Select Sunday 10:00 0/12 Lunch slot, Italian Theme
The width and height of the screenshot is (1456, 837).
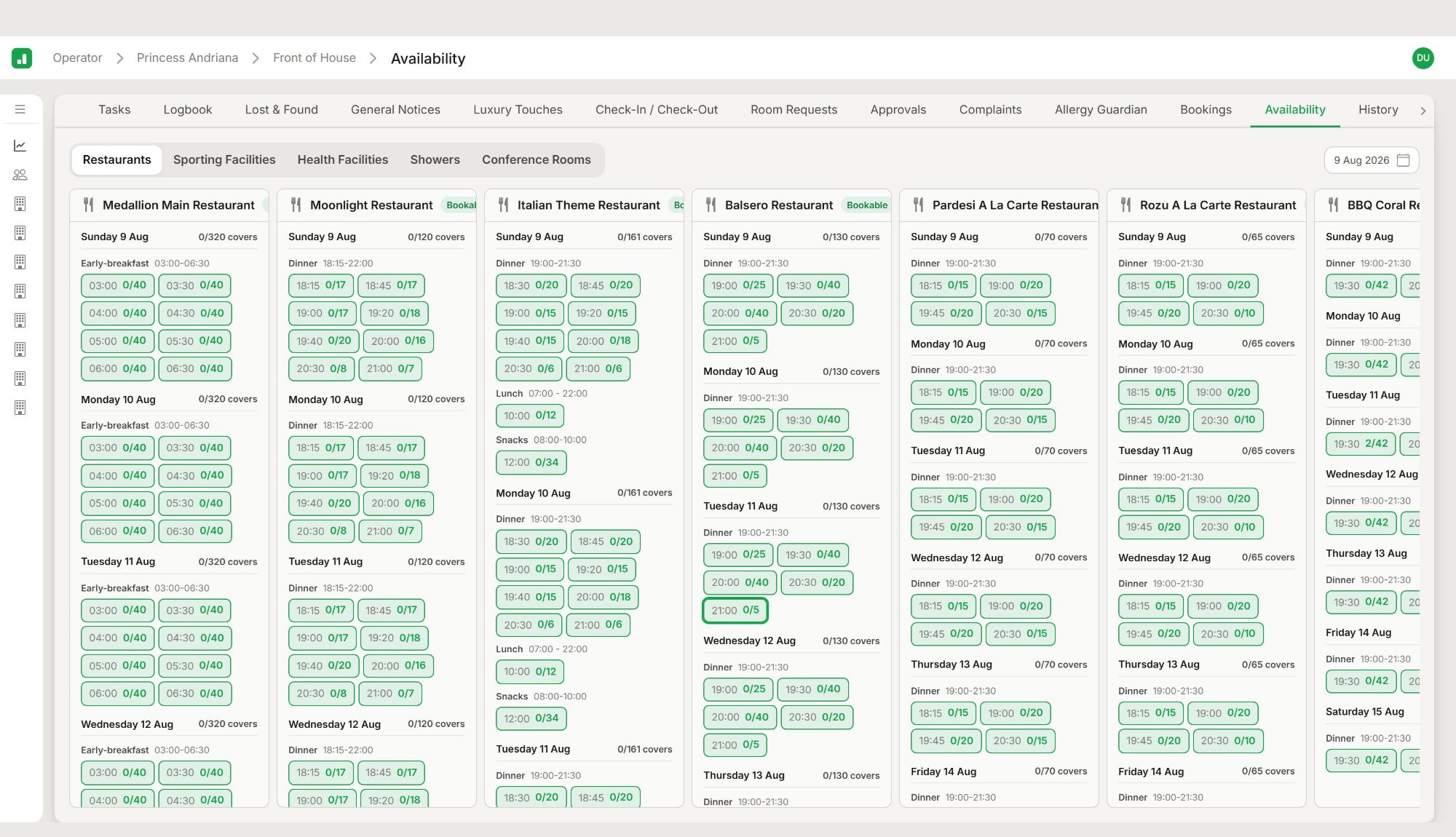coord(529,416)
